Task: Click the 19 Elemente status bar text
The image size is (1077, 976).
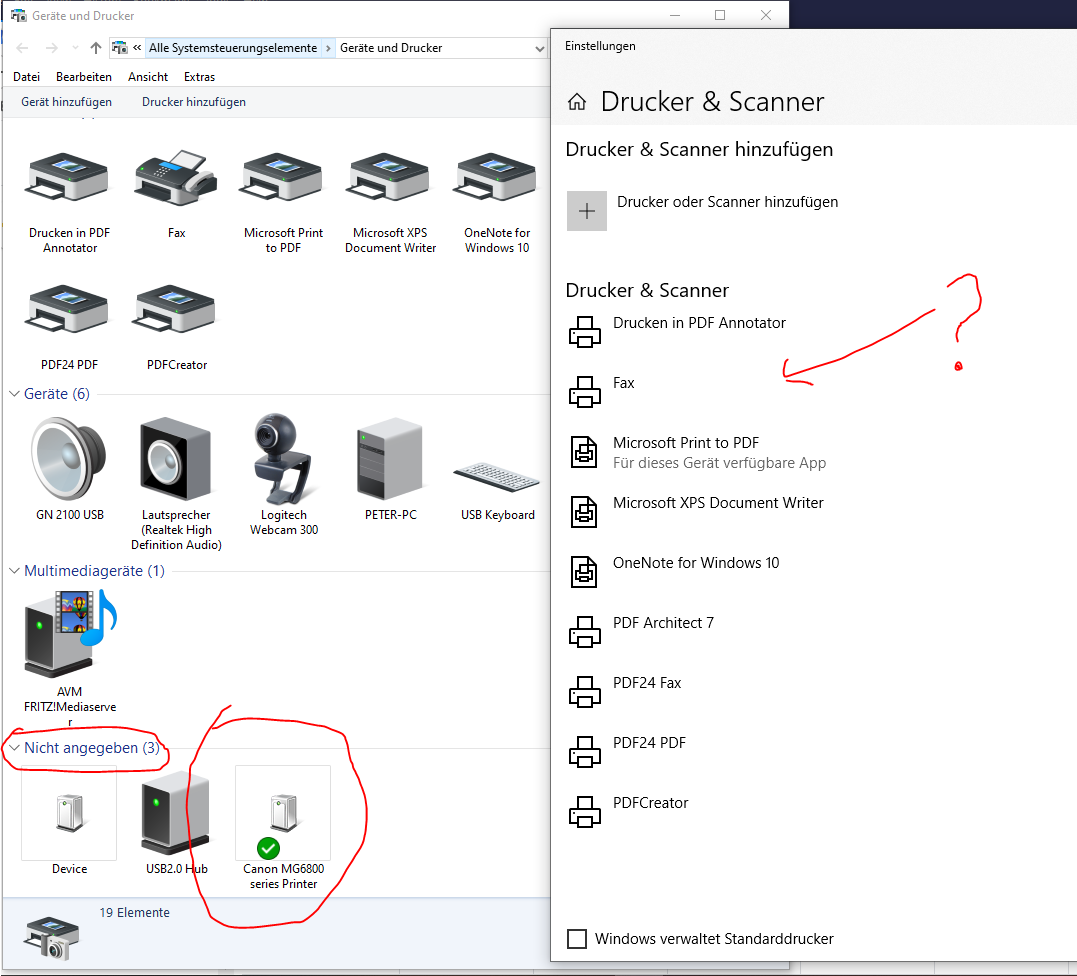Action: click(135, 913)
